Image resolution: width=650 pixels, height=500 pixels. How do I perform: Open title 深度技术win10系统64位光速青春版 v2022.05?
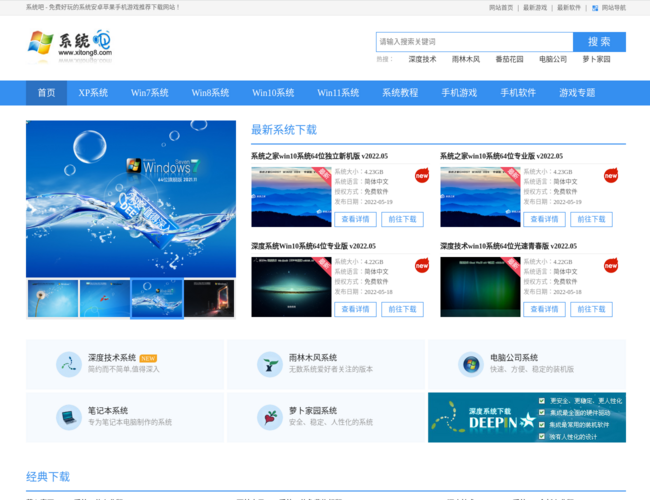[509, 246]
